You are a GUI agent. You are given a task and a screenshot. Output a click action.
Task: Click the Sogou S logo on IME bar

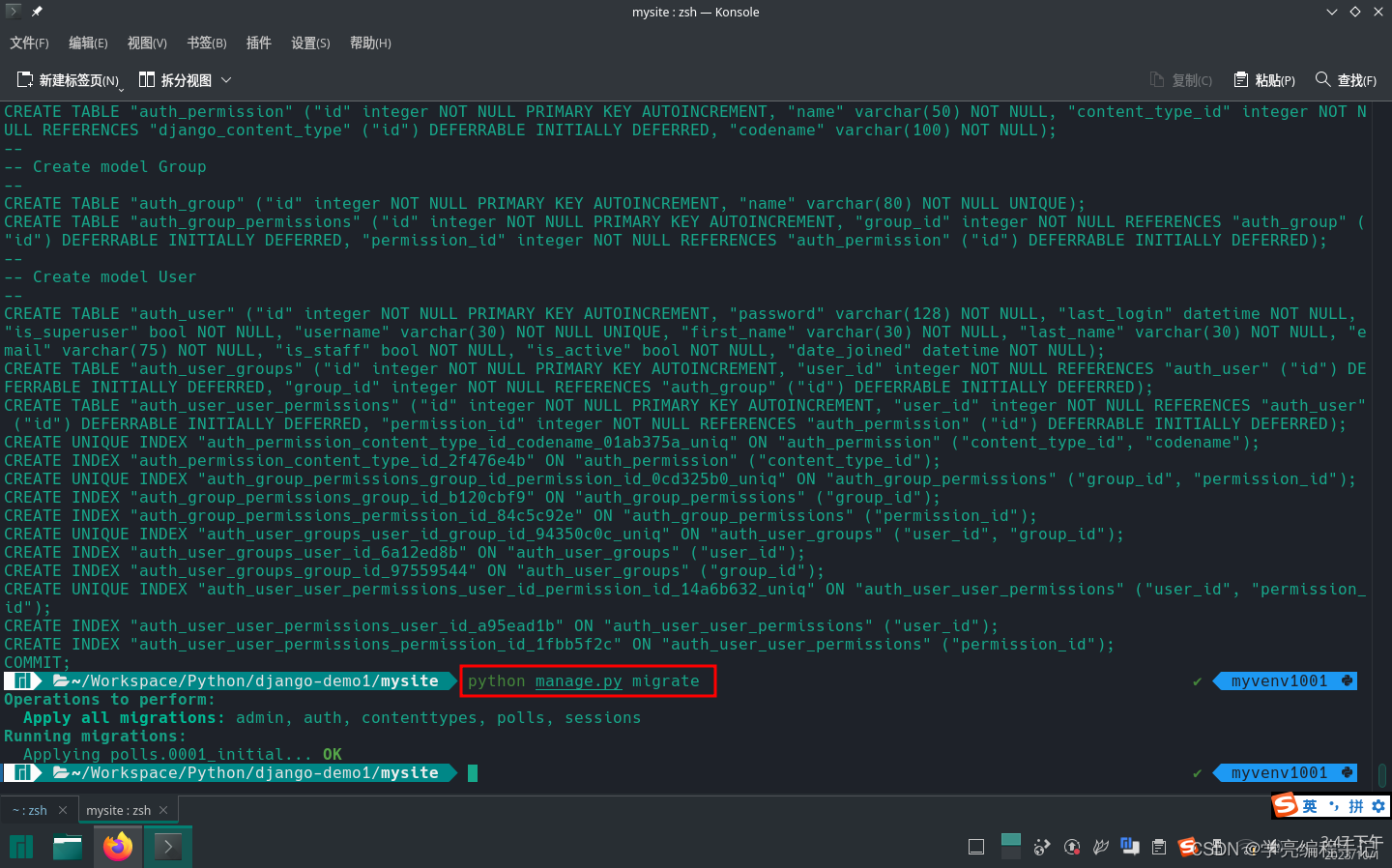(1286, 805)
